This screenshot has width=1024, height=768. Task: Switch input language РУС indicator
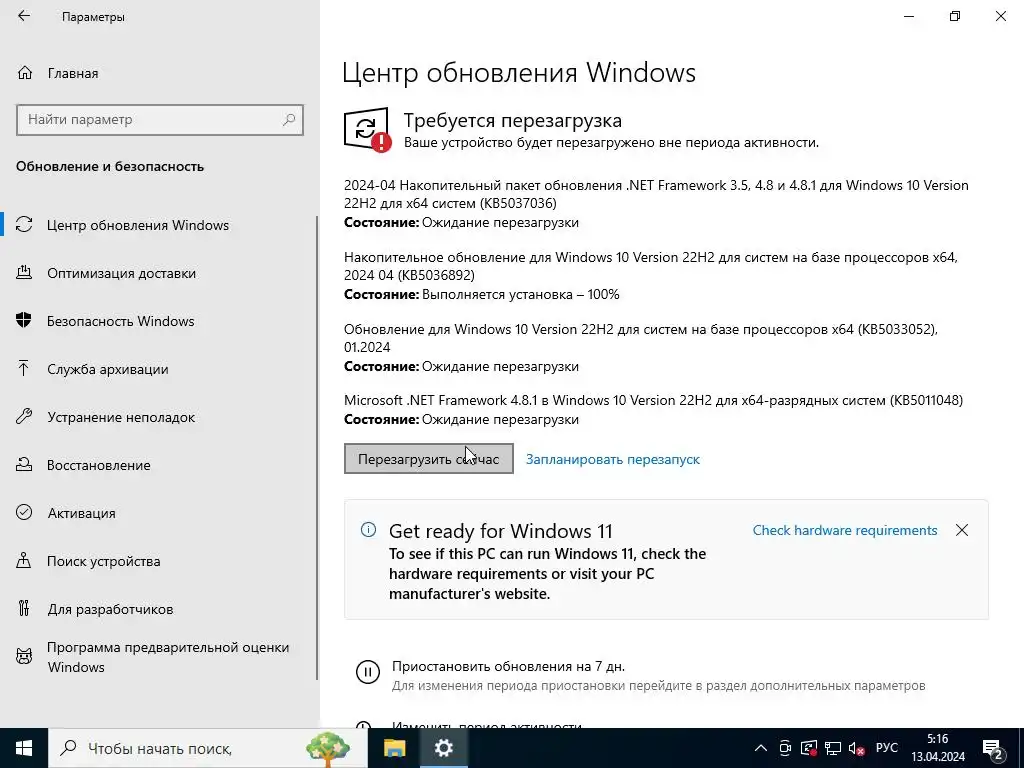click(886, 748)
